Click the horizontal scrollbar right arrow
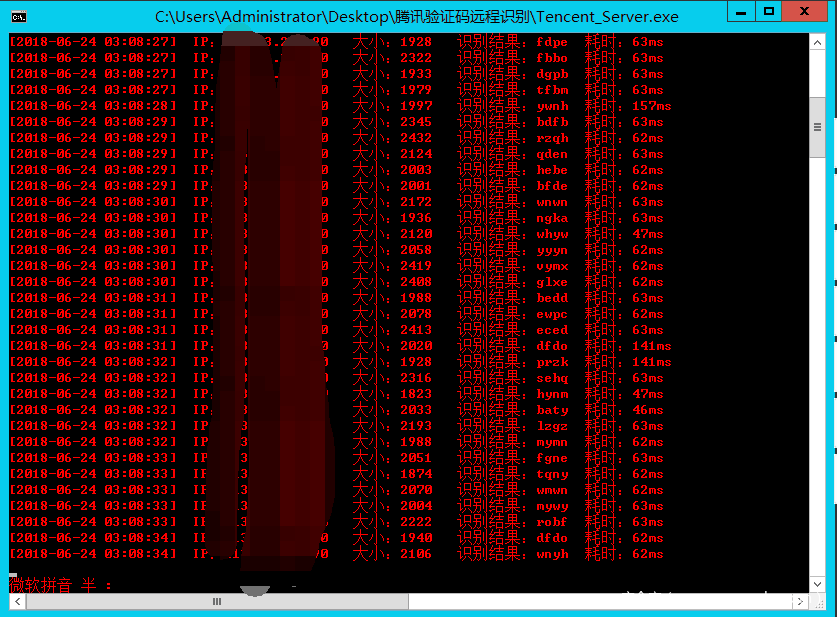837x617 pixels. point(799,601)
